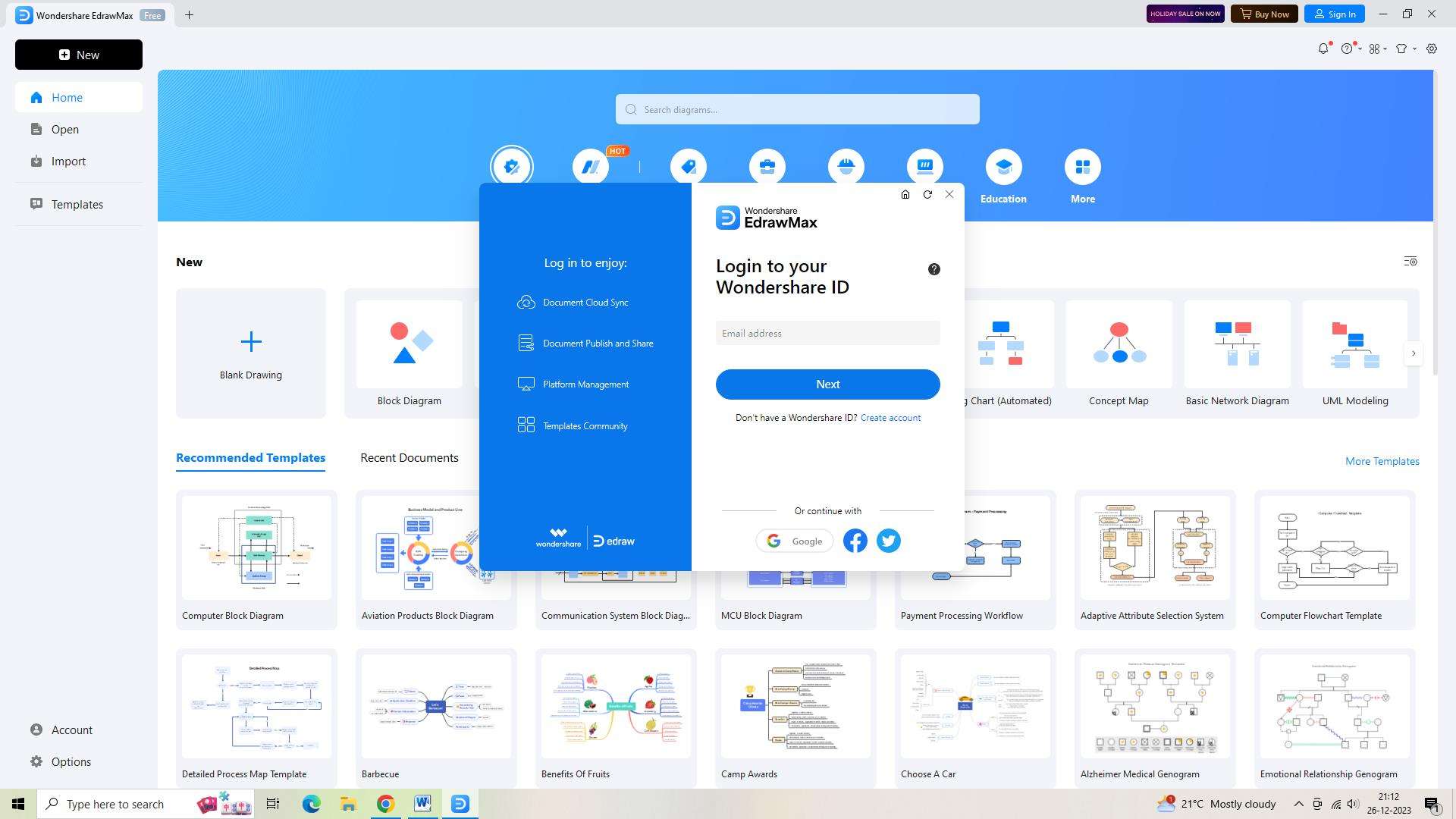Click the More Templates link at right

1383,460
